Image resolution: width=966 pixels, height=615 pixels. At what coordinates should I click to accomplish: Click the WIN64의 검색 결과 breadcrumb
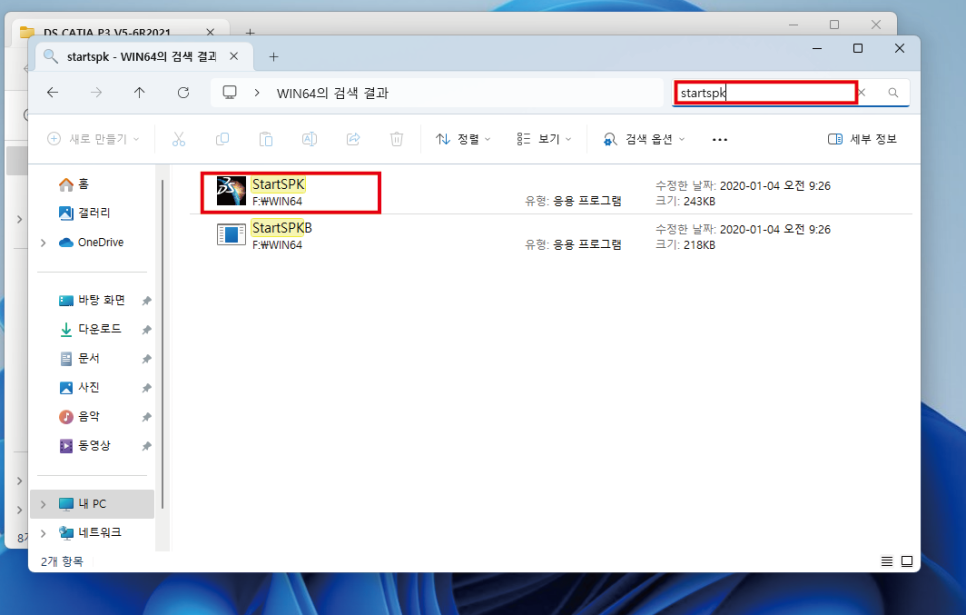point(333,93)
